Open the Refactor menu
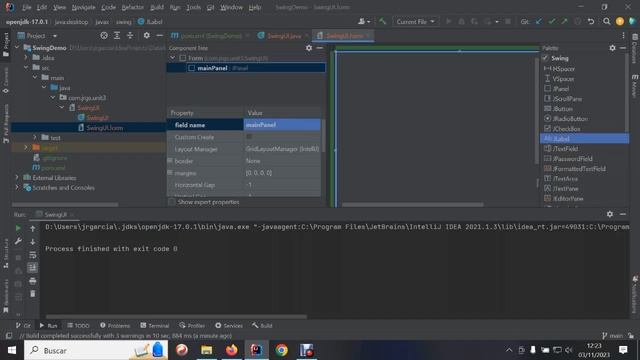Image resolution: width=640 pixels, height=360 pixels. click(133, 7)
